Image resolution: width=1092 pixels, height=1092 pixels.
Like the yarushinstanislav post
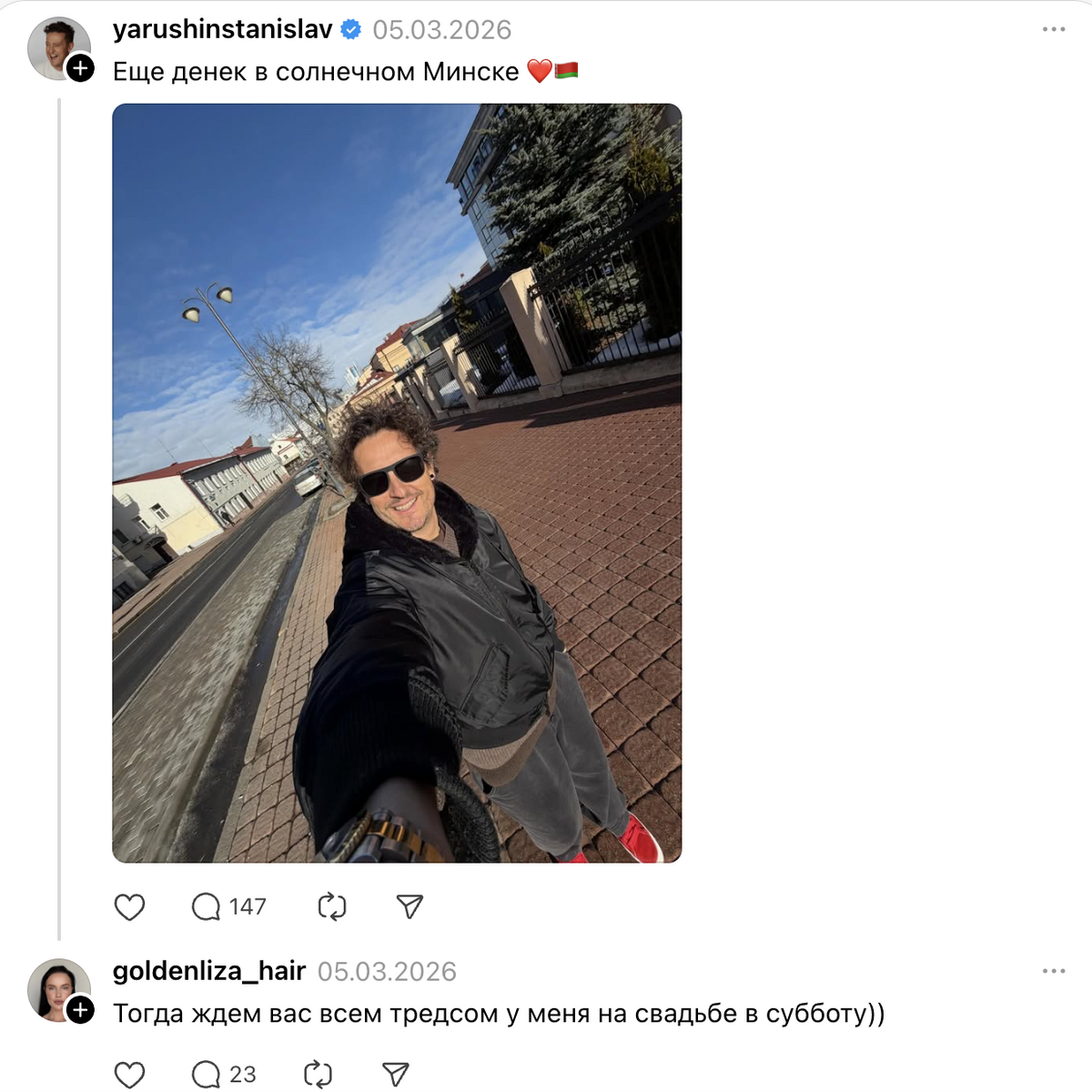point(129,907)
